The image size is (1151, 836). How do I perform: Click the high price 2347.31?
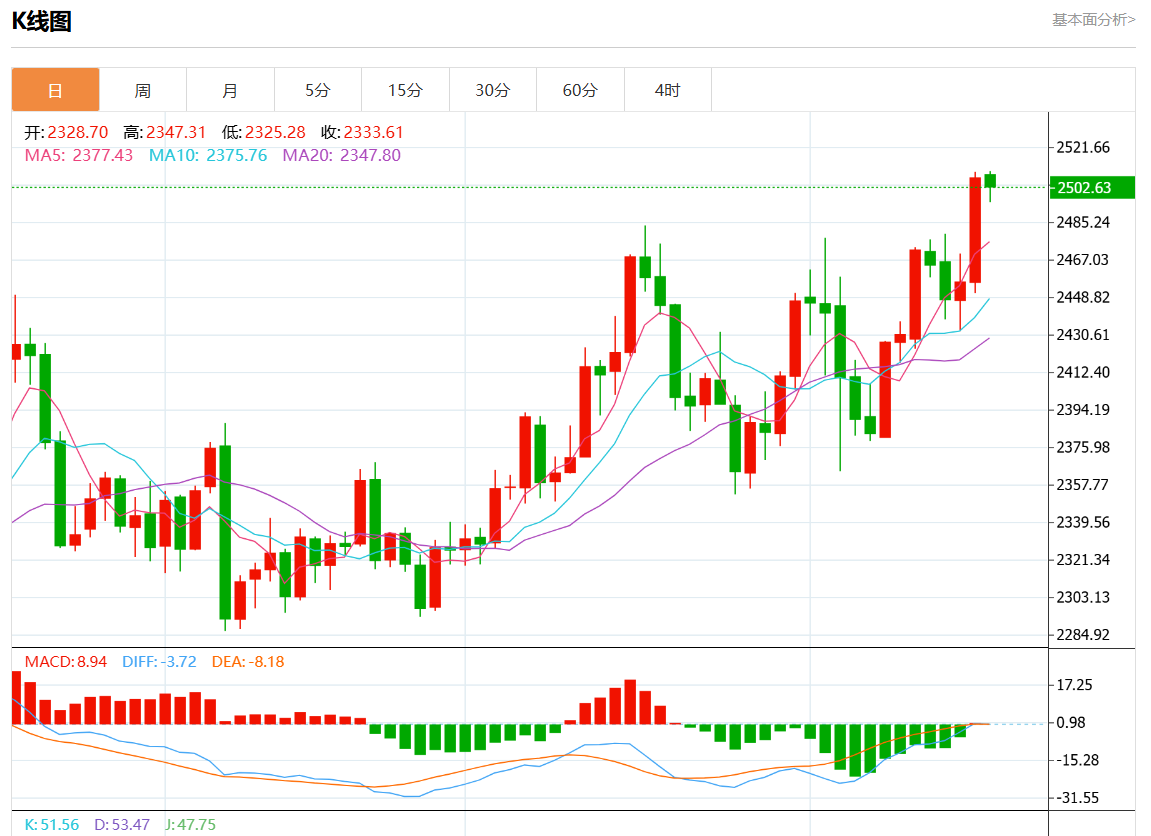176,132
